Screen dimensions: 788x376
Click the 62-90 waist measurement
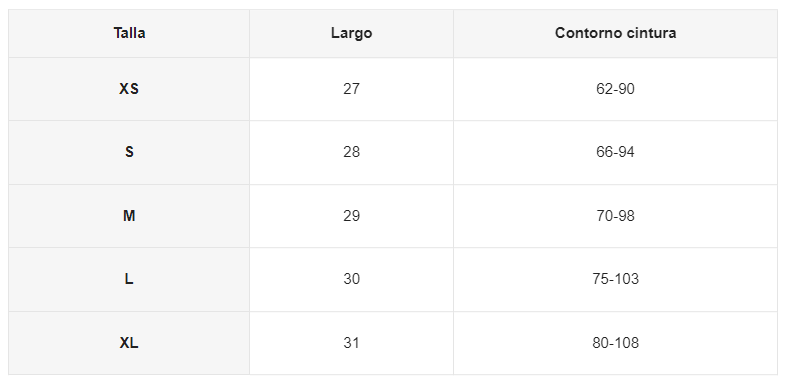click(x=615, y=89)
